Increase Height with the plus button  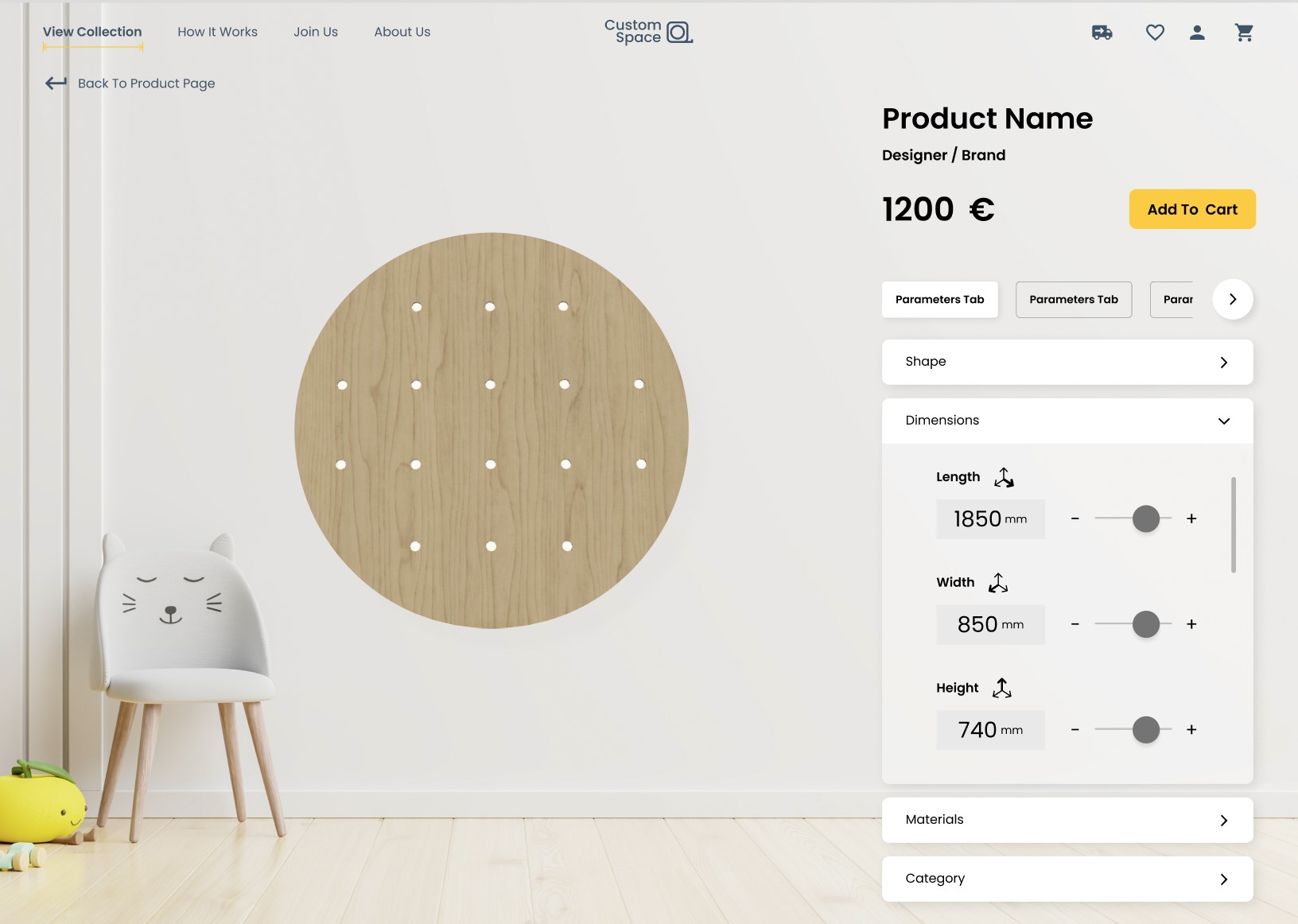pos(1191,729)
